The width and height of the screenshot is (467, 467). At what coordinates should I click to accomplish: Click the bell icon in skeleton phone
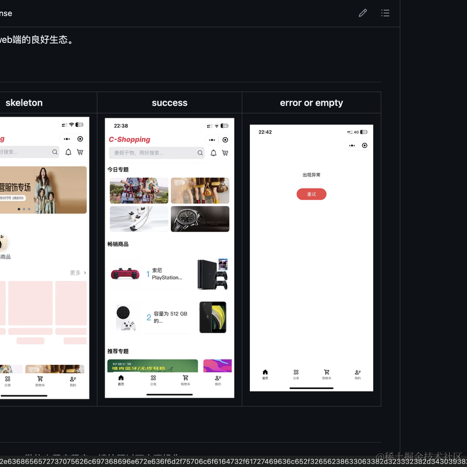(x=68, y=152)
